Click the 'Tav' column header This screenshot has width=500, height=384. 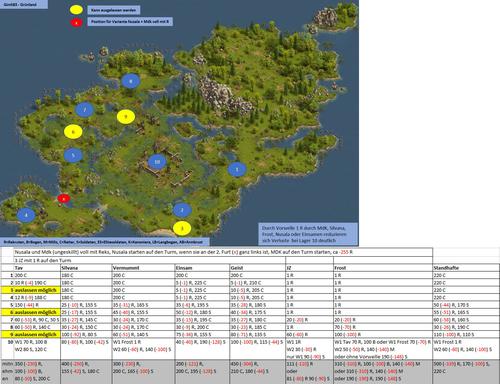[x=37, y=268]
